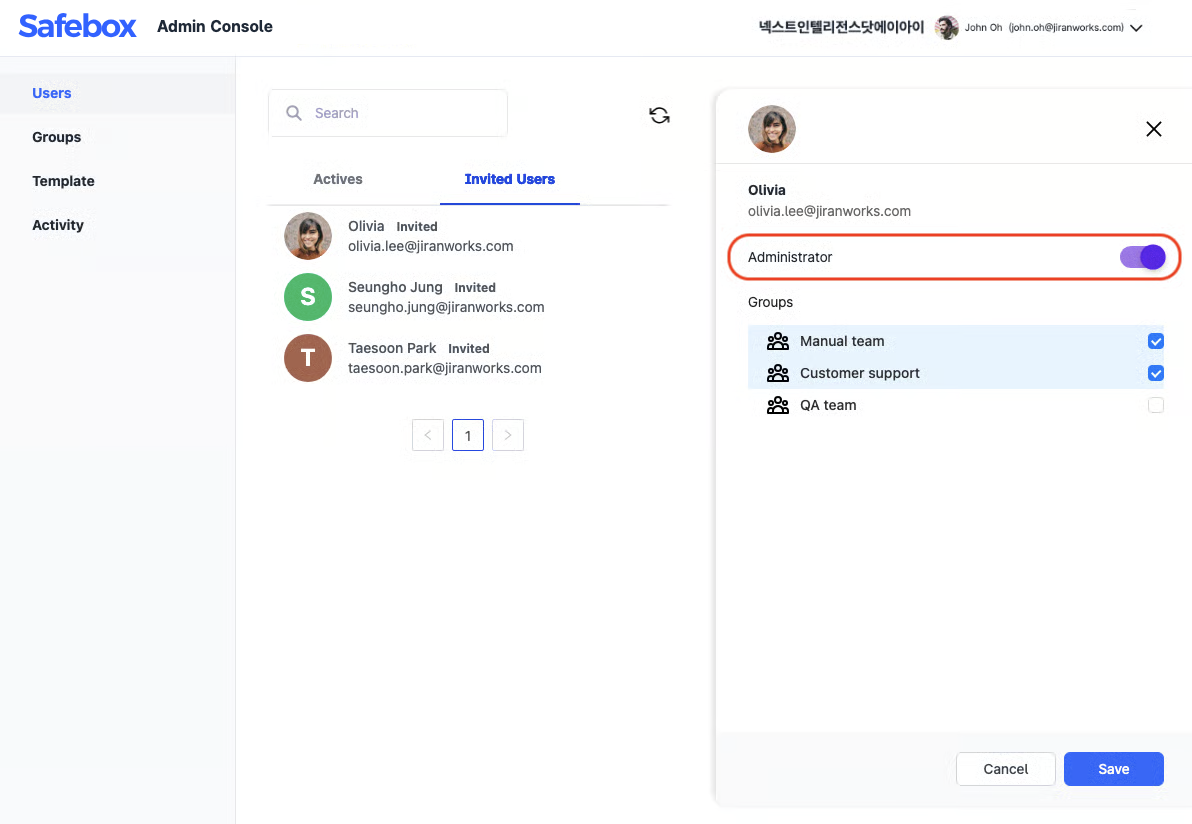
Task: Save the user changes
Action: [x=1113, y=769]
